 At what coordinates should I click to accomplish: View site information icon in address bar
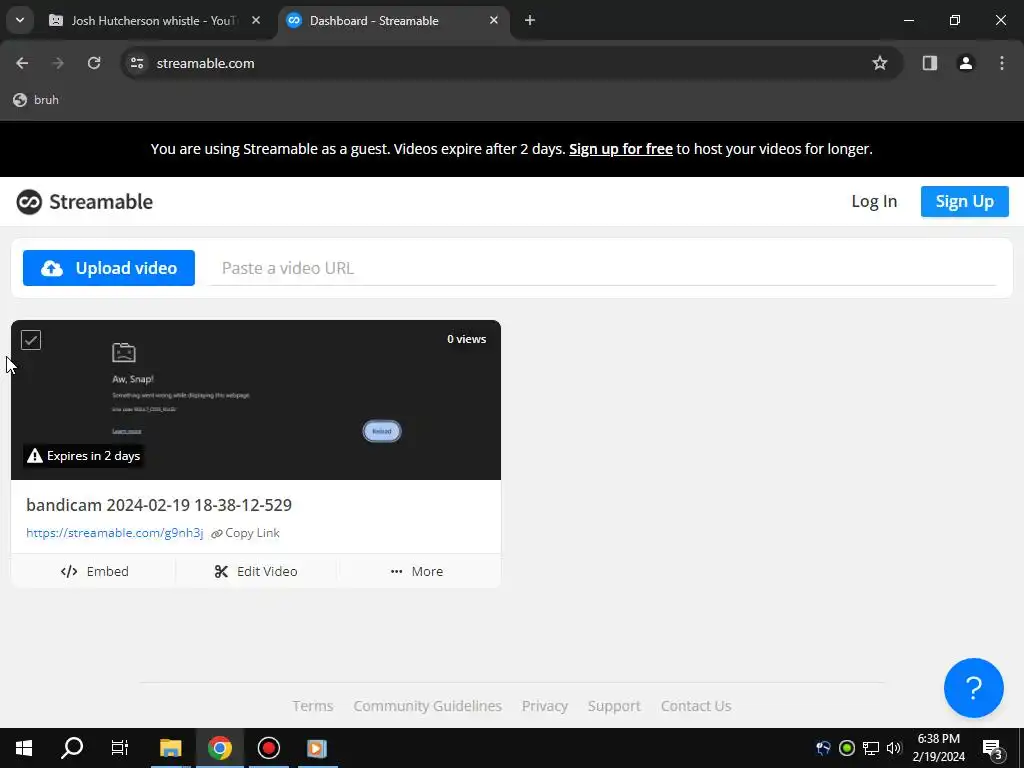[x=137, y=63]
